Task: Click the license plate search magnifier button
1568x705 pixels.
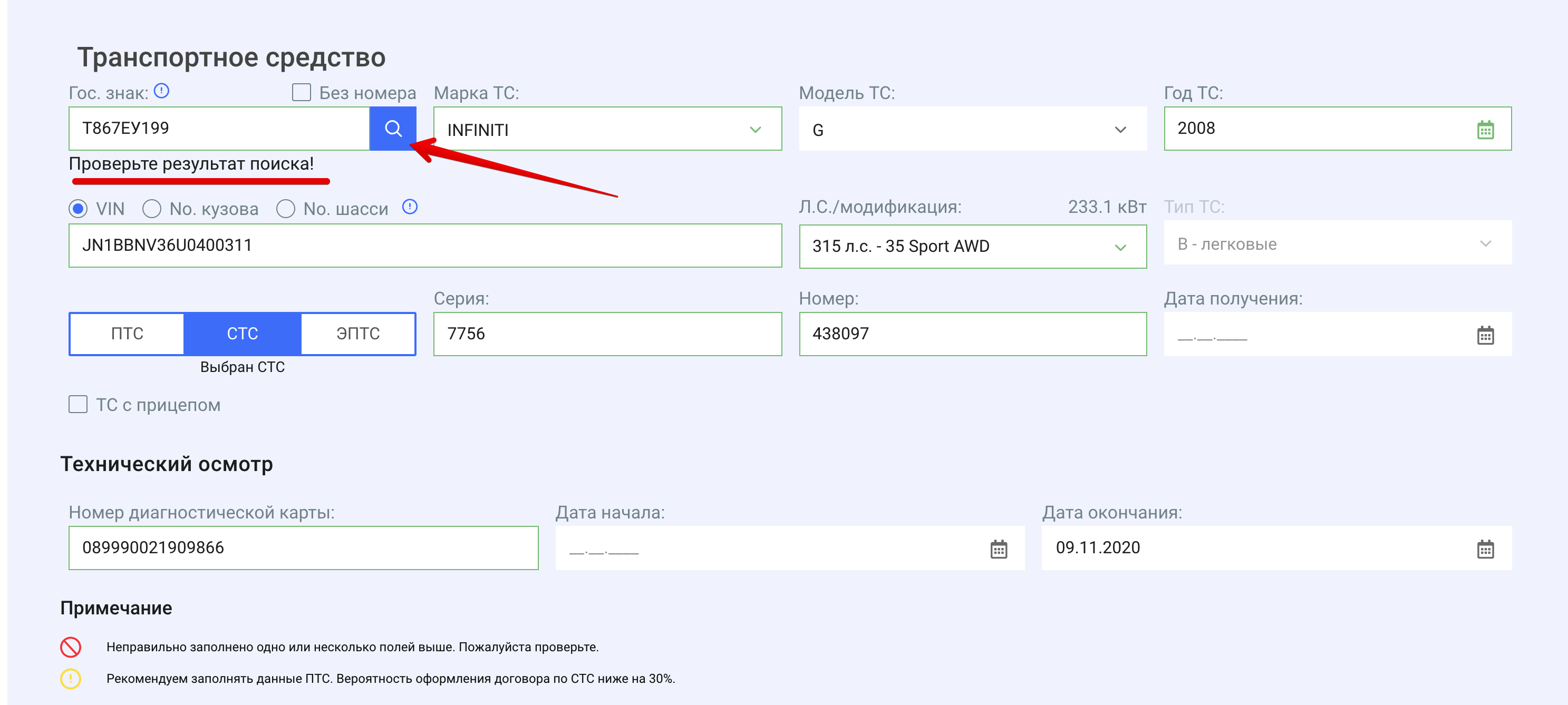Action: (393, 129)
